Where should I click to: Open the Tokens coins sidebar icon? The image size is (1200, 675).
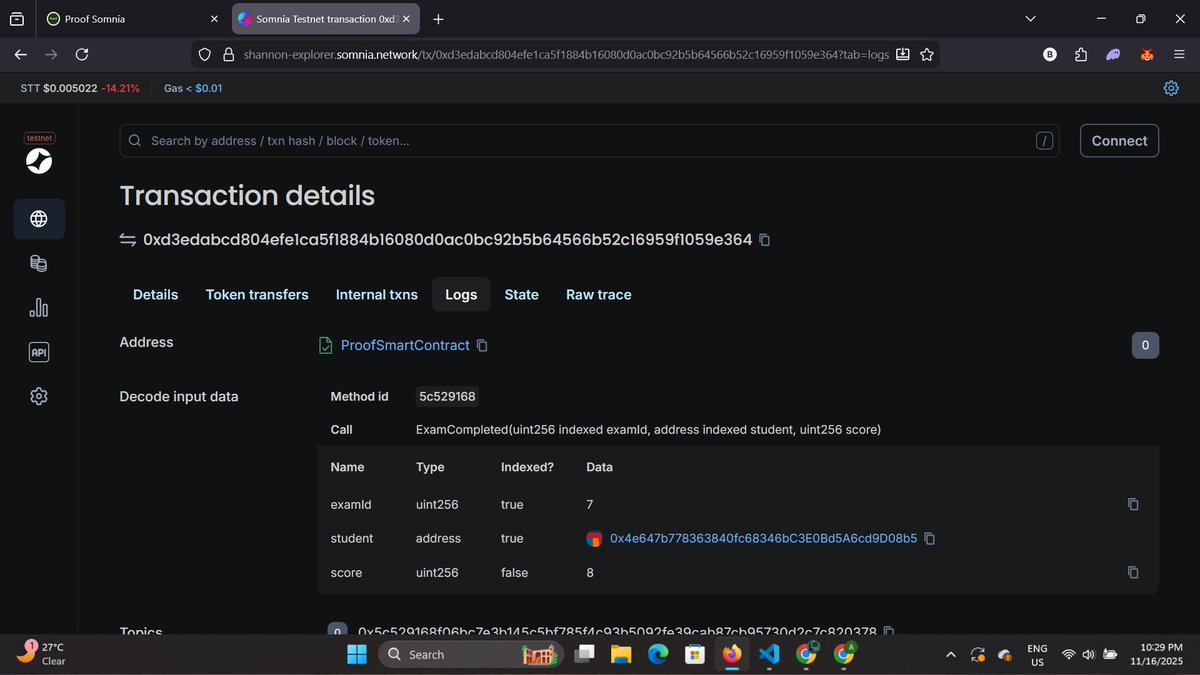pyautogui.click(x=39, y=264)
